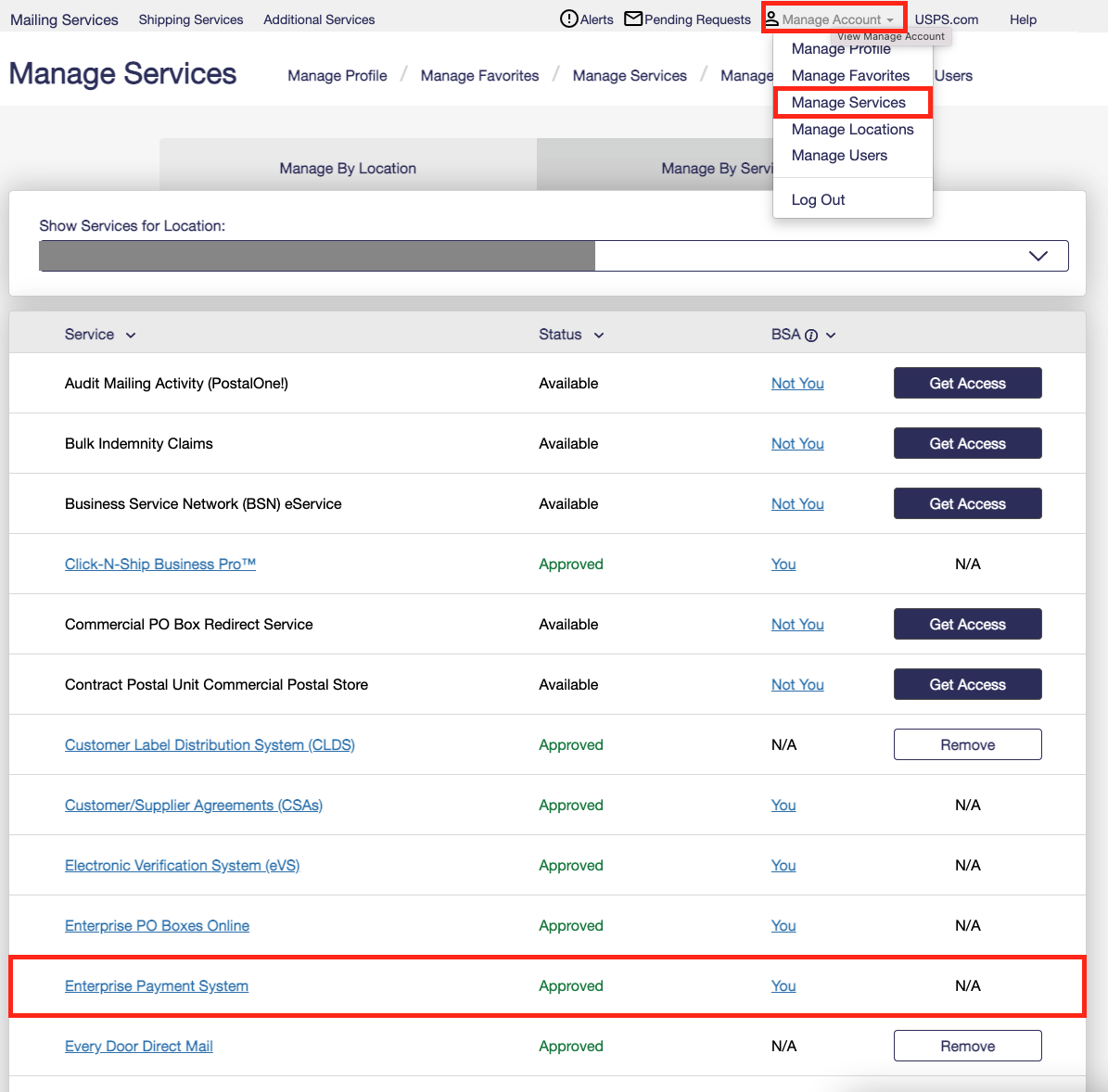Viewport: 1108px width, 1092px height.
Task: Remove Every Door Direct Mail service
Action: (x=967, y=1046)
